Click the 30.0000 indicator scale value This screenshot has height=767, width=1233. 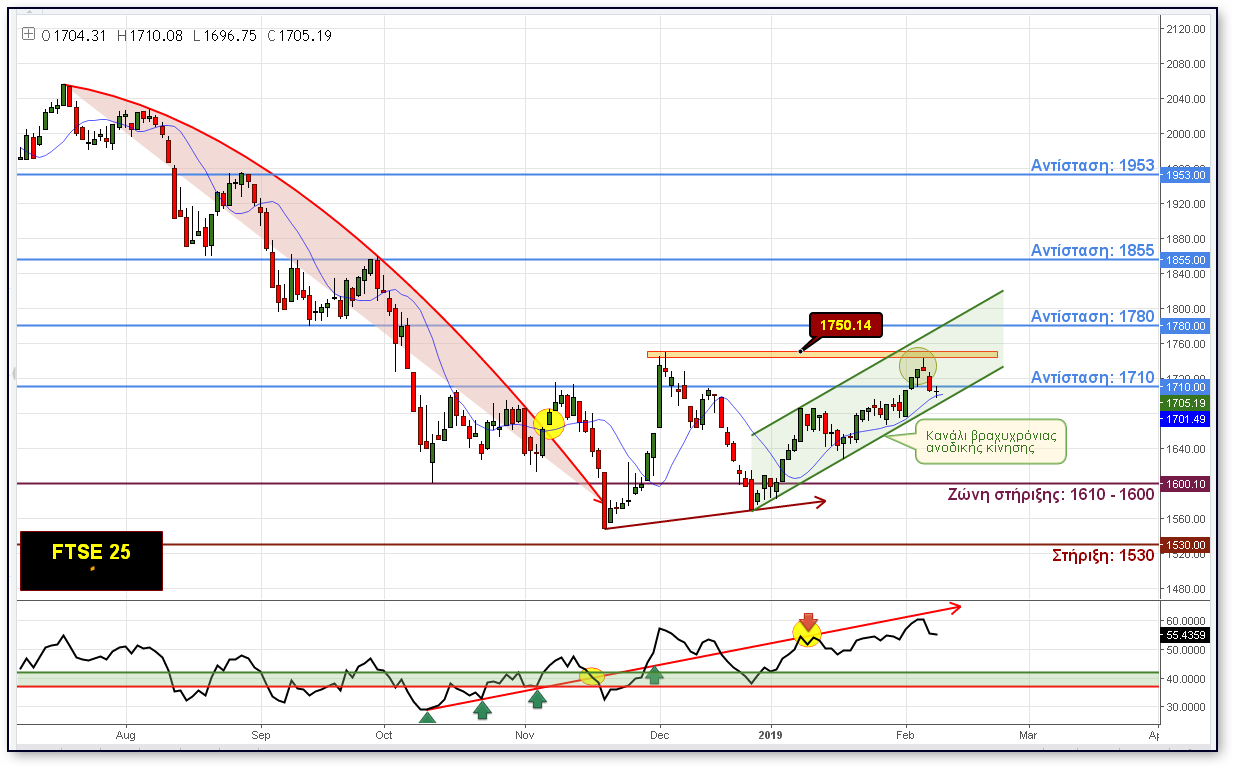(1186, 707)
